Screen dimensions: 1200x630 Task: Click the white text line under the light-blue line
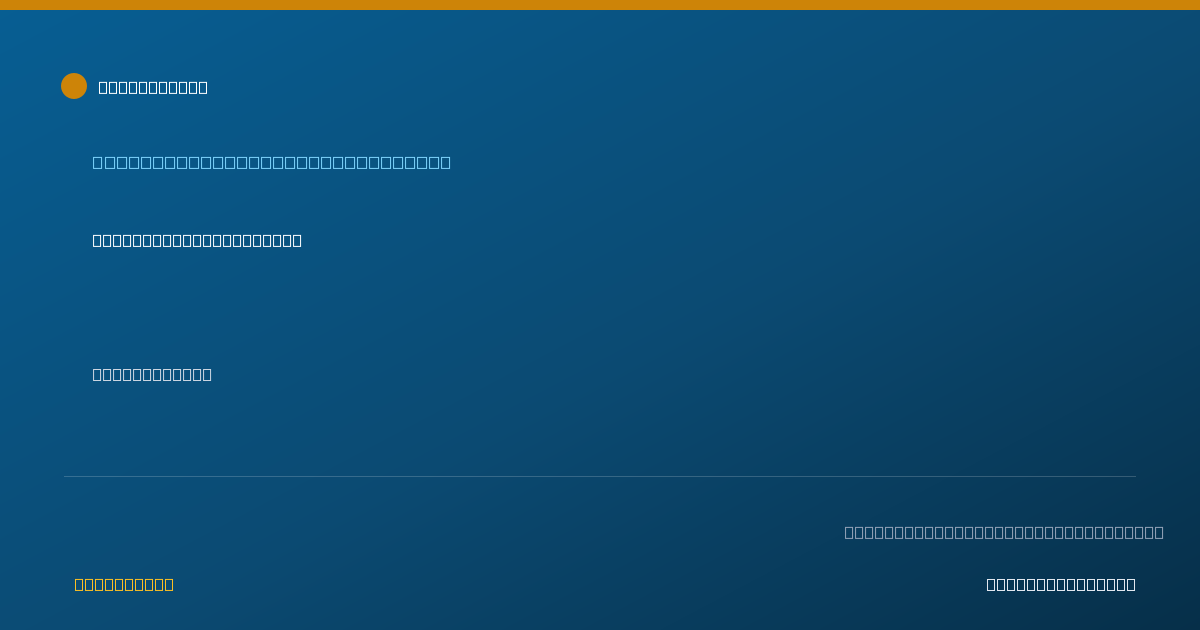[x=197, y=240]
